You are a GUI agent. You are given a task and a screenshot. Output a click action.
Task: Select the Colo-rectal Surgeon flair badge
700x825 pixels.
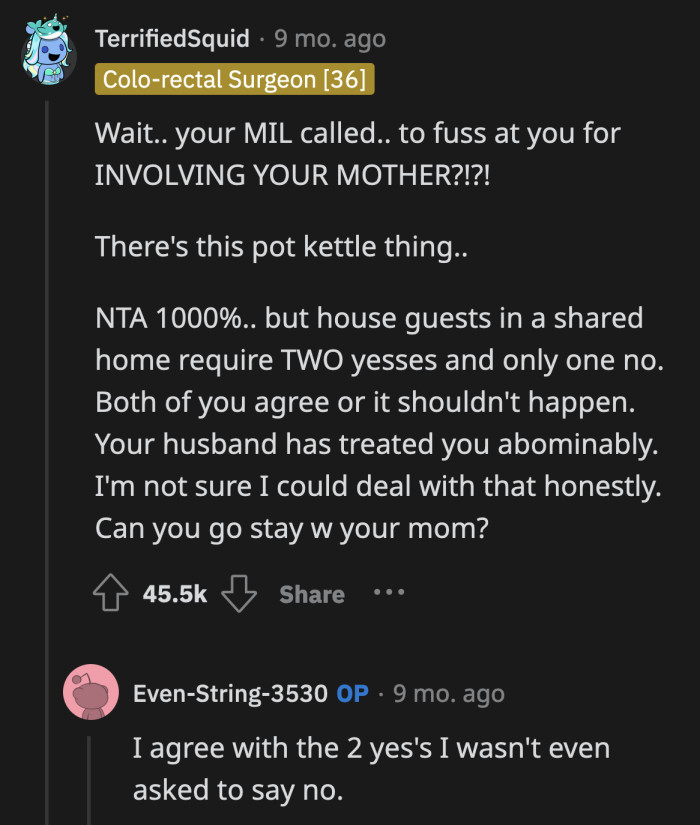pyautogui.click(x=235, y=80)
